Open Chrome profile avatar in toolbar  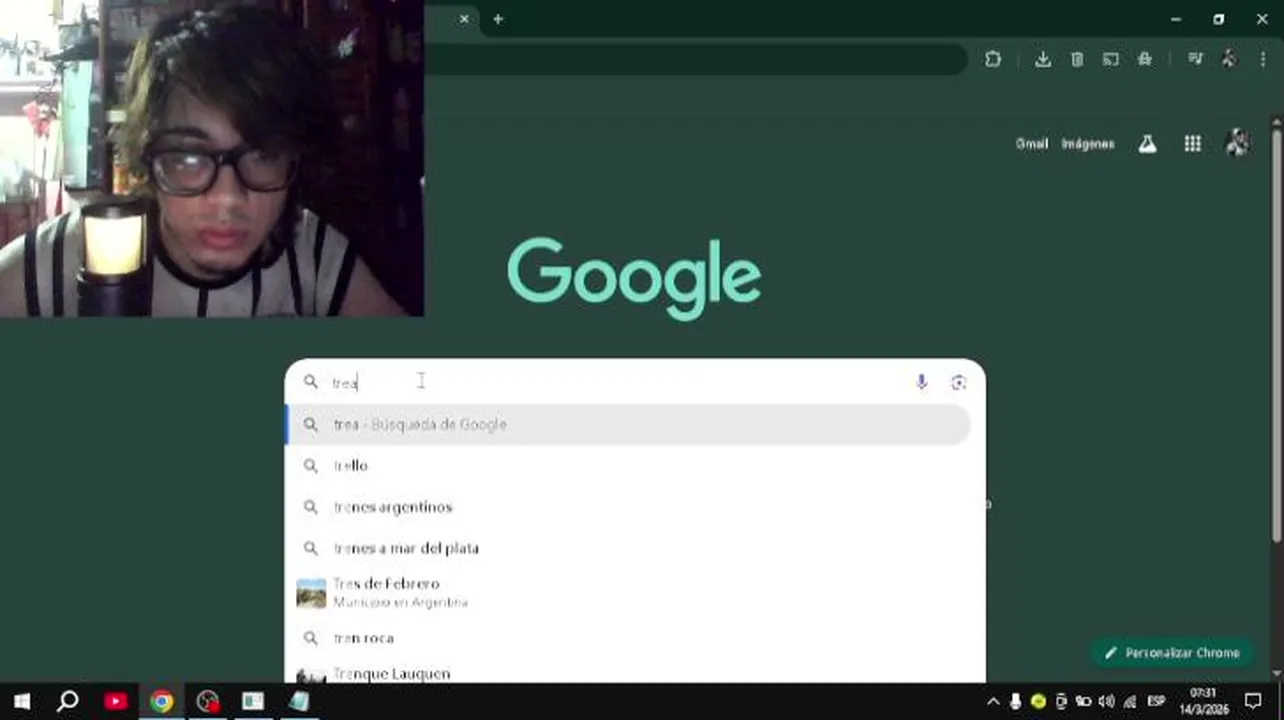1228,59
